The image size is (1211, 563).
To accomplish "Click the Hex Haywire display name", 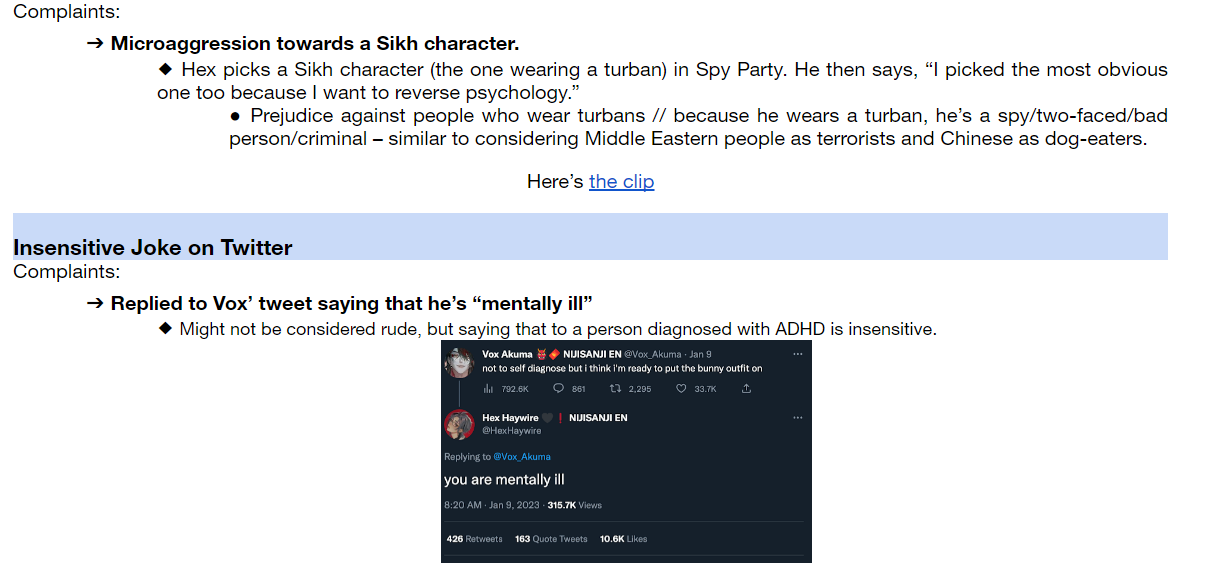I will (510, 418).
